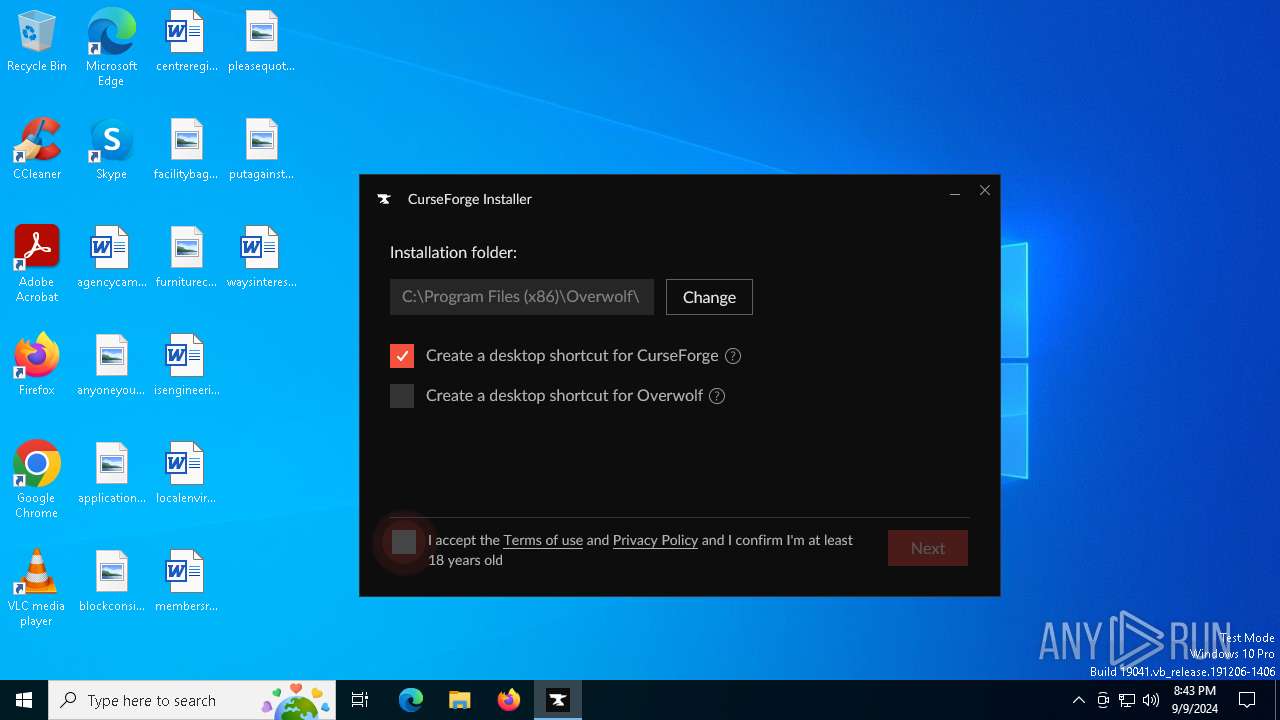The height and width of the screenshot is (720, 1280).
Task: Open the volume control in system tray
Action: tap(1151, 700)
